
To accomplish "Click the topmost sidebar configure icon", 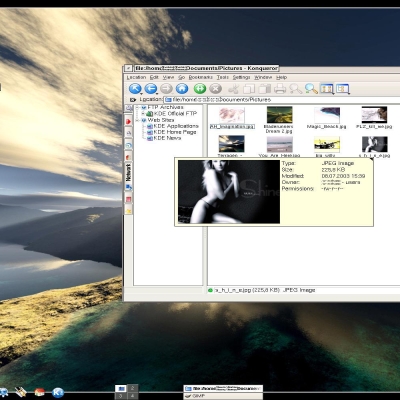I will (128, 108).
